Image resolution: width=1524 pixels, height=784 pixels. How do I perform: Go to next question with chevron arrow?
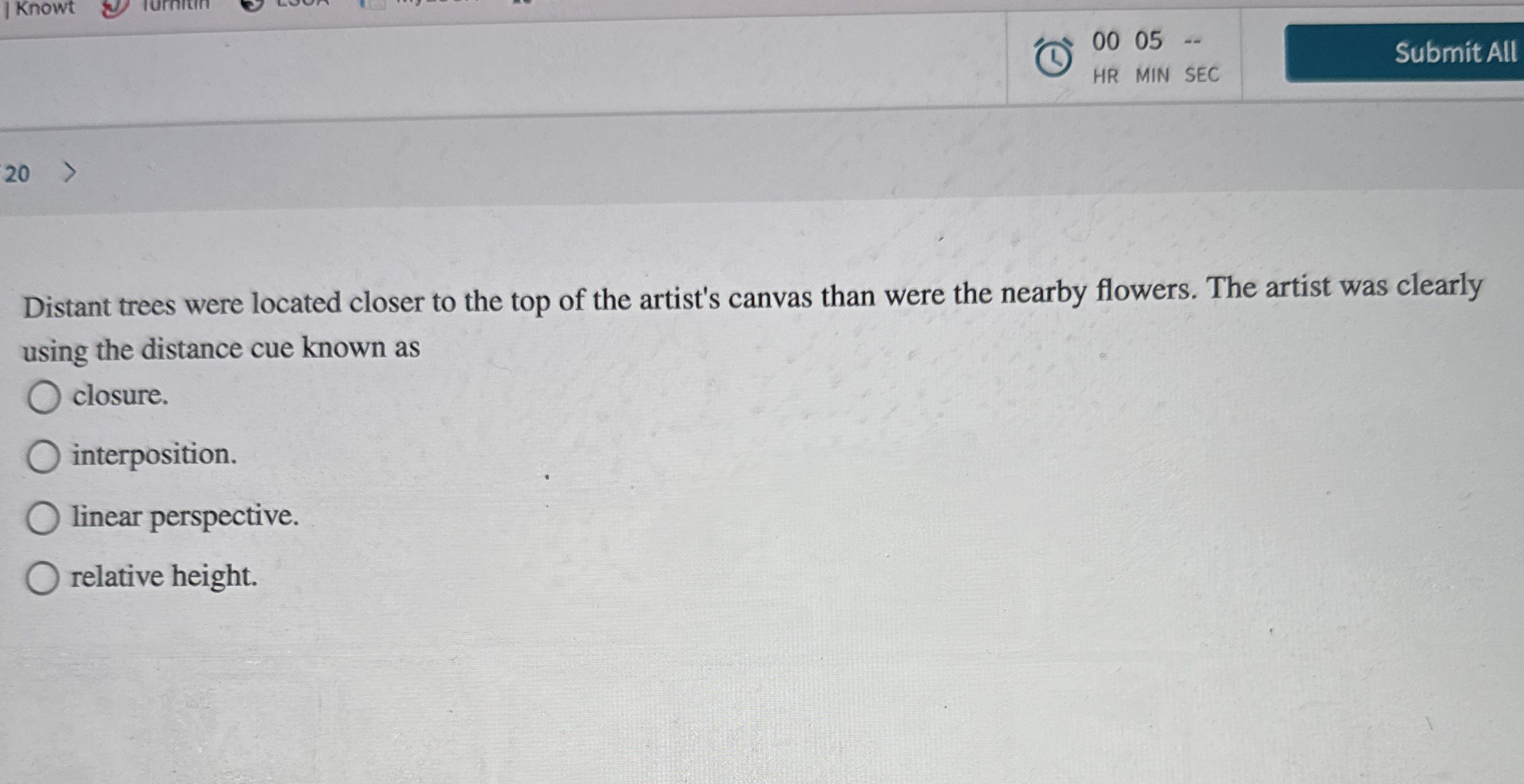(x=70, y=172)
